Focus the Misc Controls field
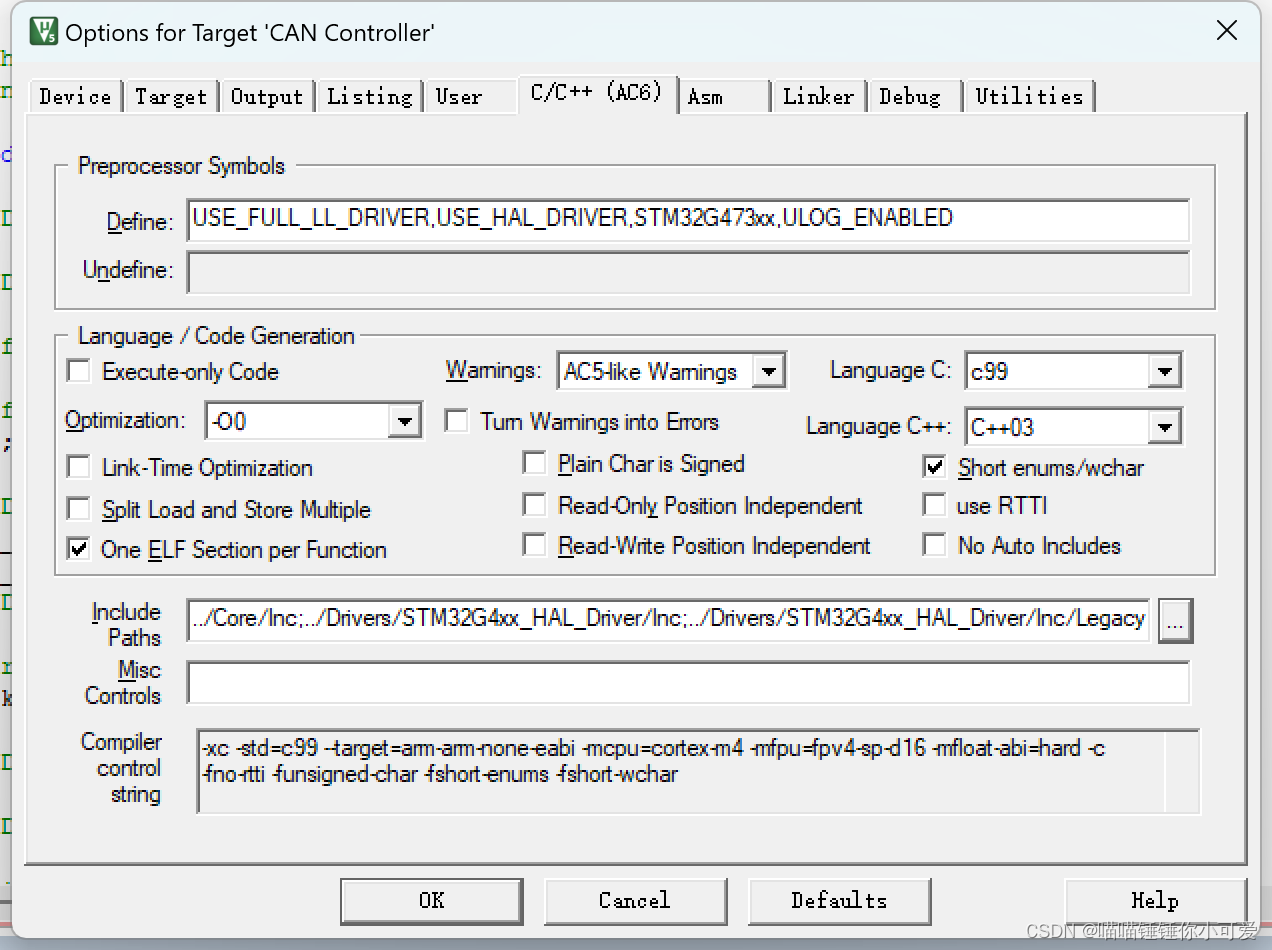The height and width of the screenshot is (950, 1272). [x=688, y=683]
